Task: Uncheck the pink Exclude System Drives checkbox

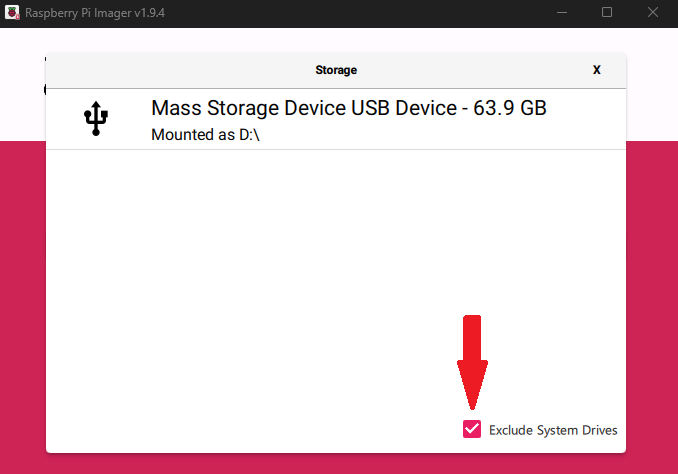Action: click(x=472, y=429)
